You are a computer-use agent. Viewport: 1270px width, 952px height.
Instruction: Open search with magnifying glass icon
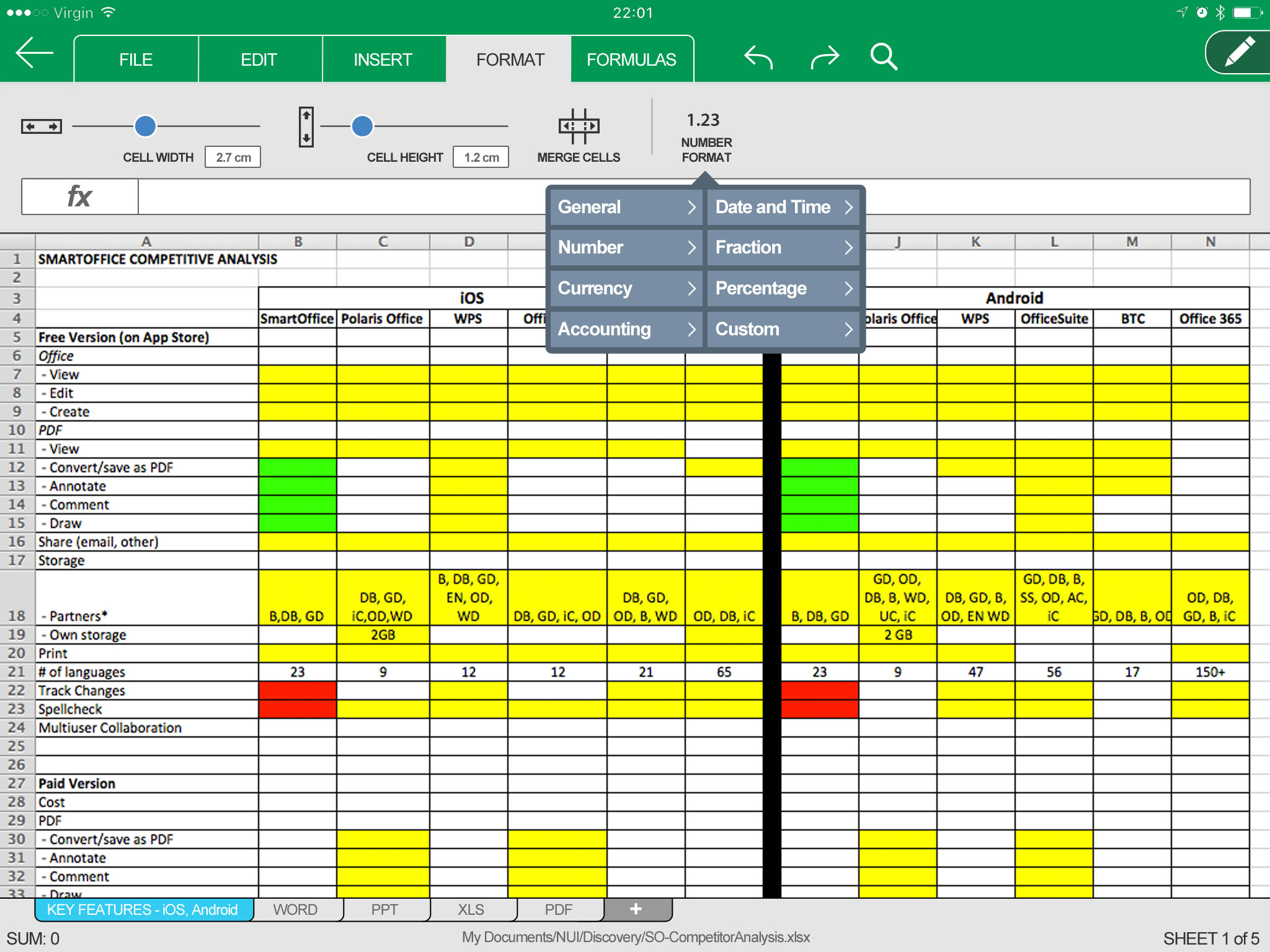884,57
